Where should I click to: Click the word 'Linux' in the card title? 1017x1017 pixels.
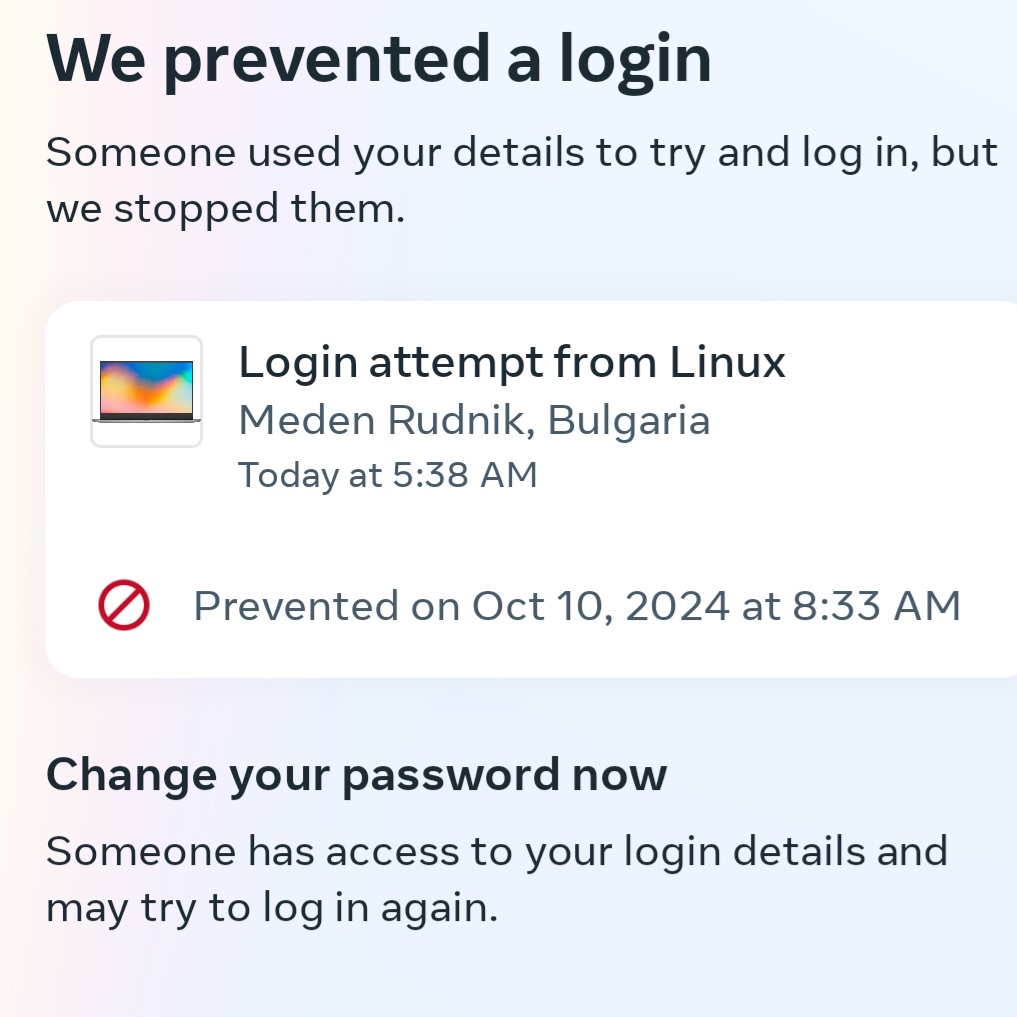(x=727, y=362)
